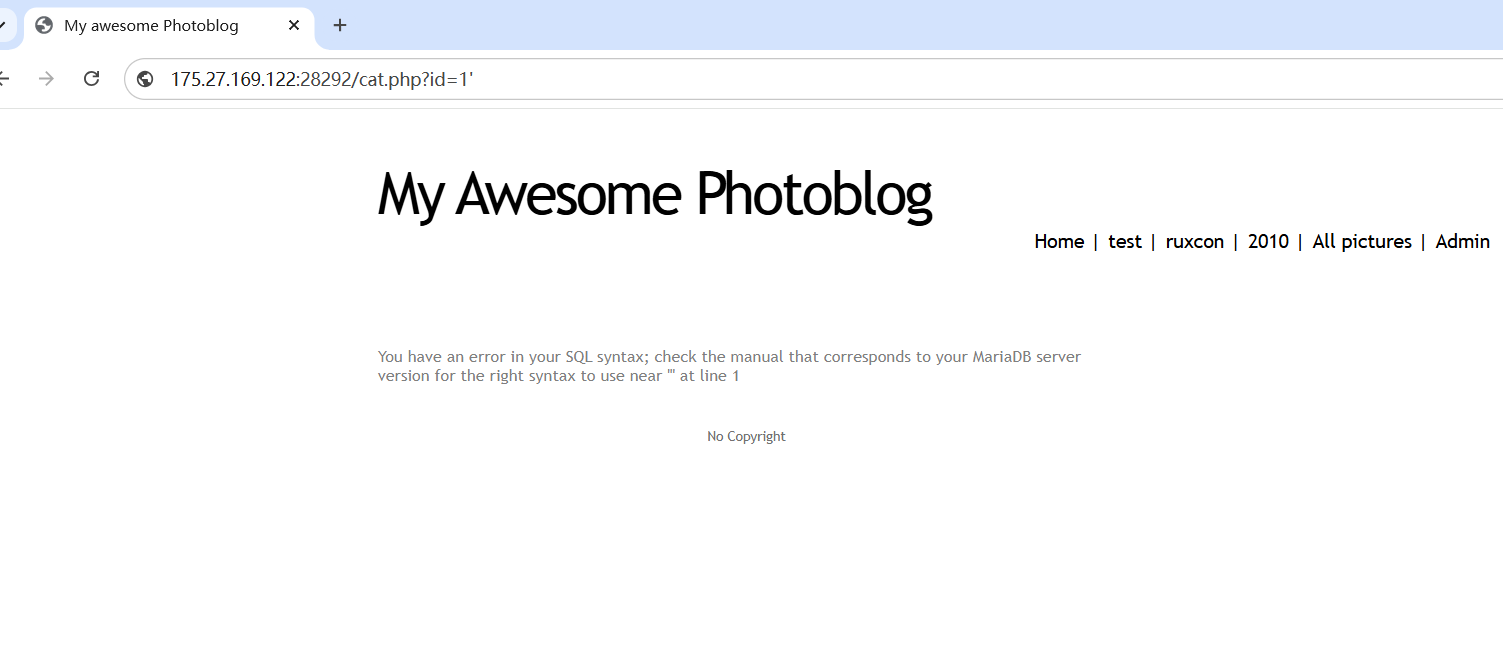Visit the 2010 category link
This screenshot has width=1503, height=662.
1268,241
